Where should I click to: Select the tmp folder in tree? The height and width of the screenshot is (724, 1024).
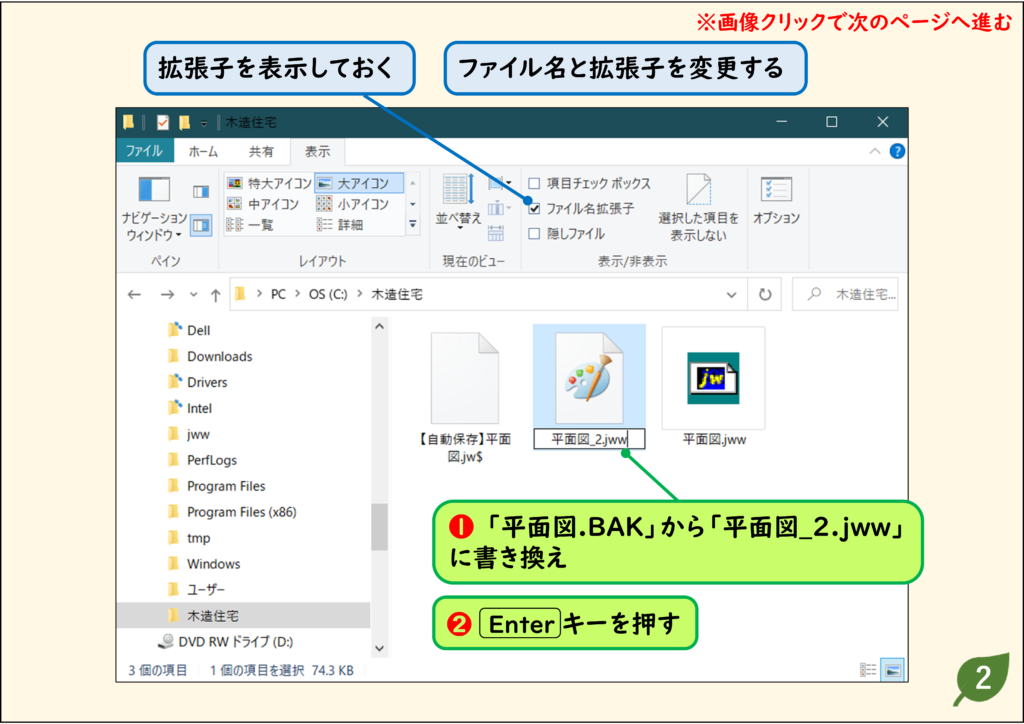(199, 538)
